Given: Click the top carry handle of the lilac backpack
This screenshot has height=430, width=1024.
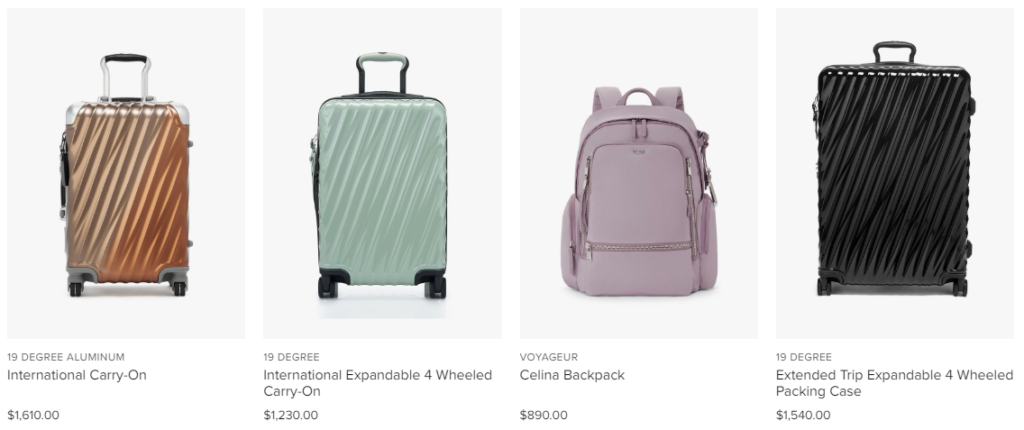Looking at the screenshot, I should point(639,97).
